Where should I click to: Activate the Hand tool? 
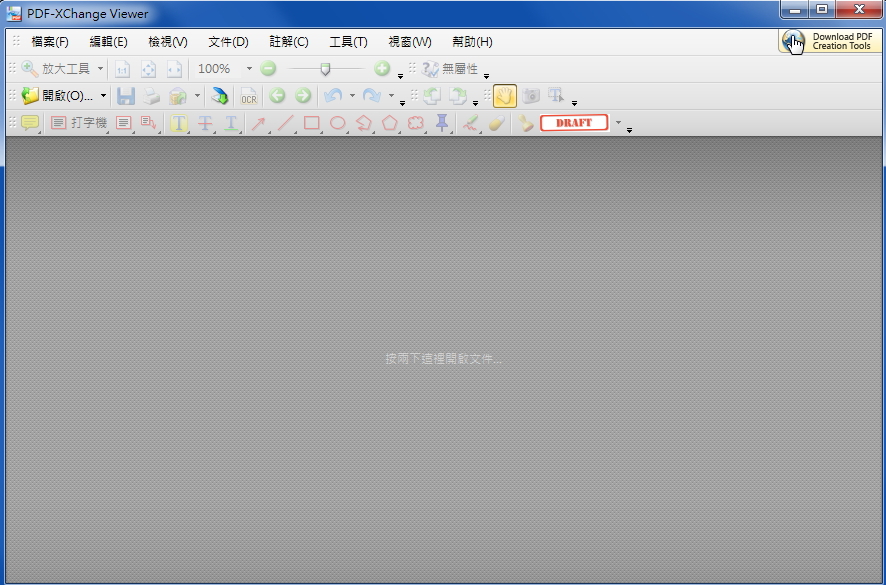pos(505,96)
